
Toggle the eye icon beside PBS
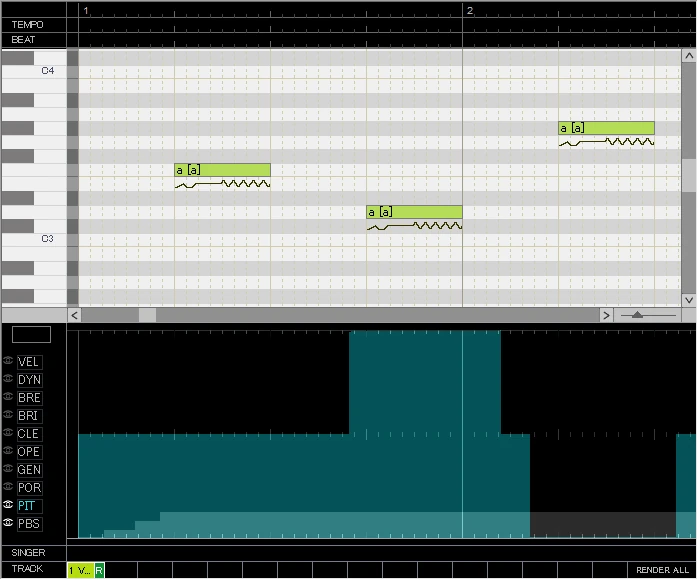(x=8, y=523)
